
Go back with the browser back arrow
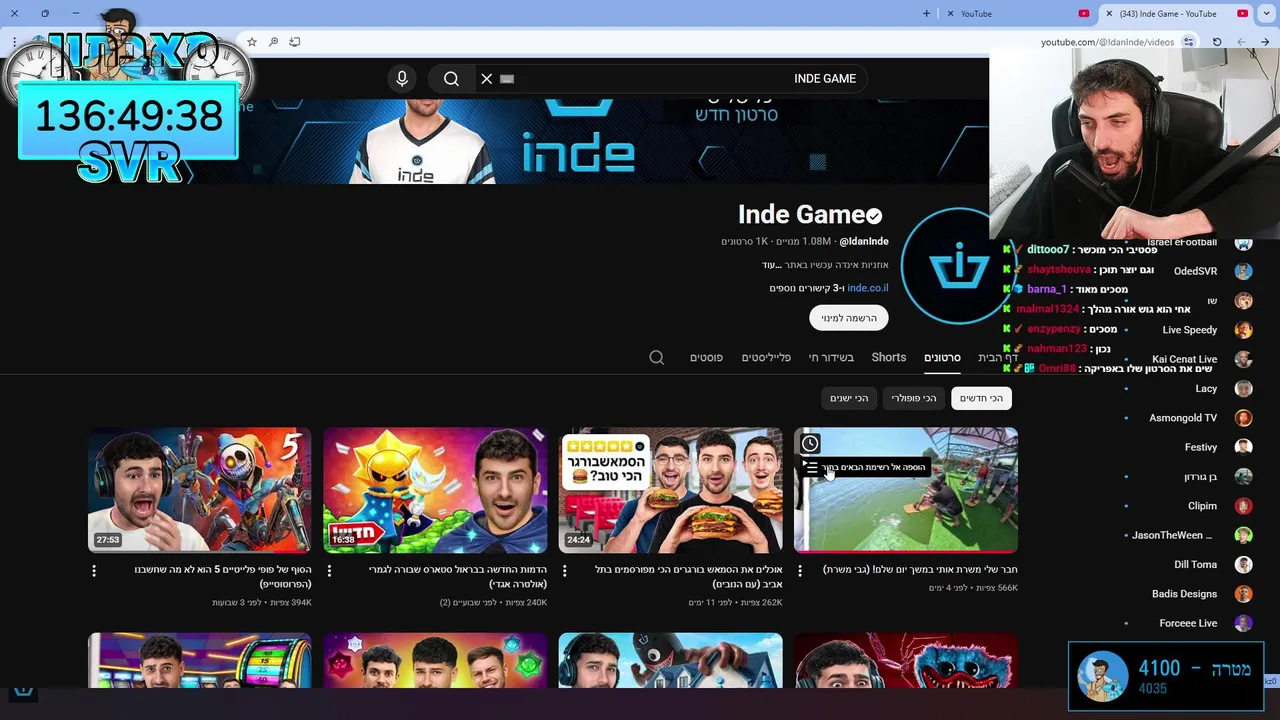1265,42
